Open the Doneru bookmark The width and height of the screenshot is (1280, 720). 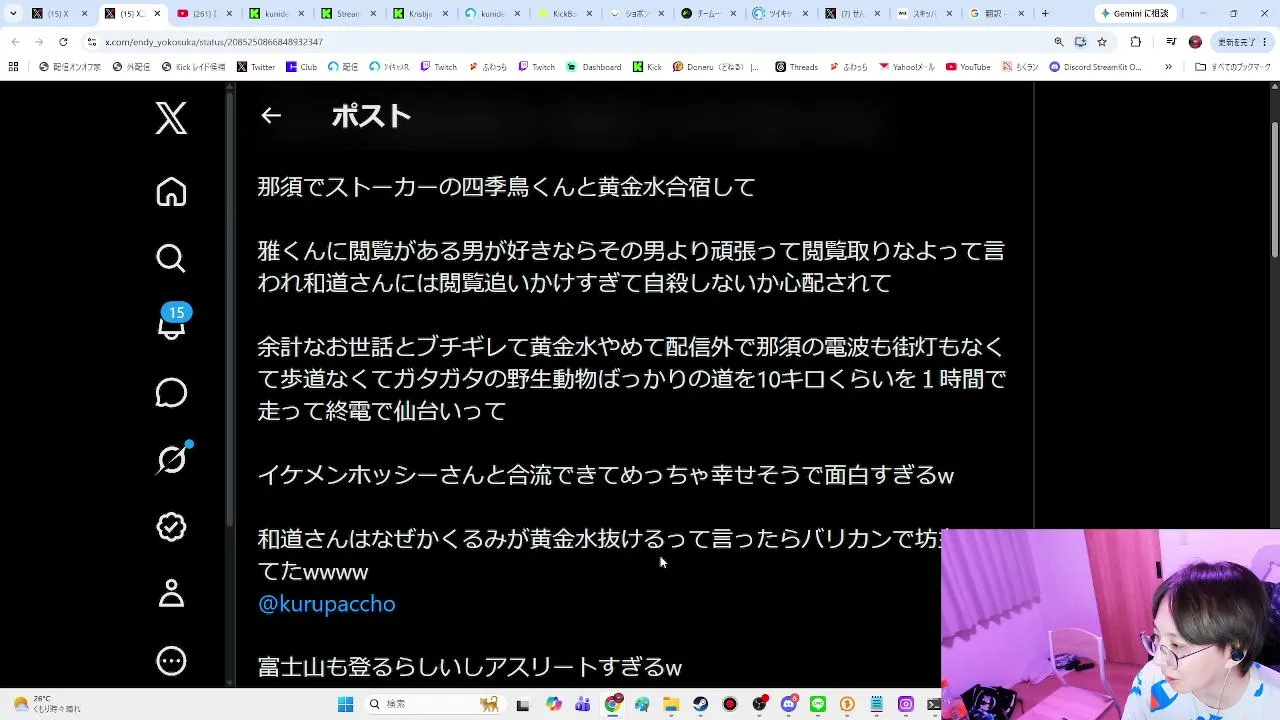[716, 67]
